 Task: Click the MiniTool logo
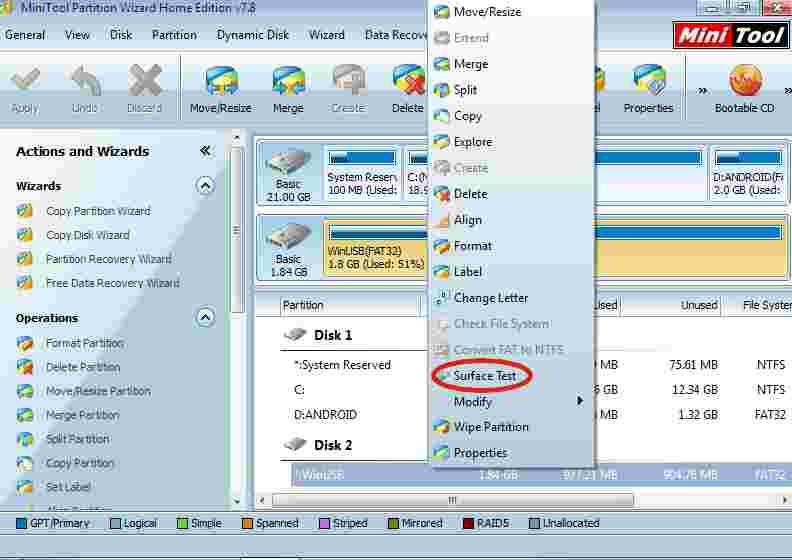730,35
